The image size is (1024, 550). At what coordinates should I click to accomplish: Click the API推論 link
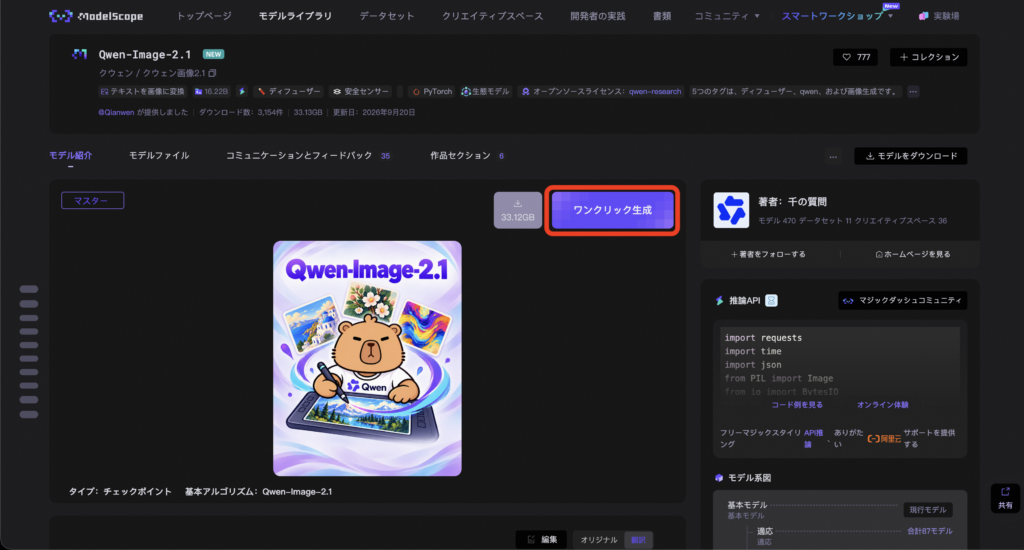[813, 438]
